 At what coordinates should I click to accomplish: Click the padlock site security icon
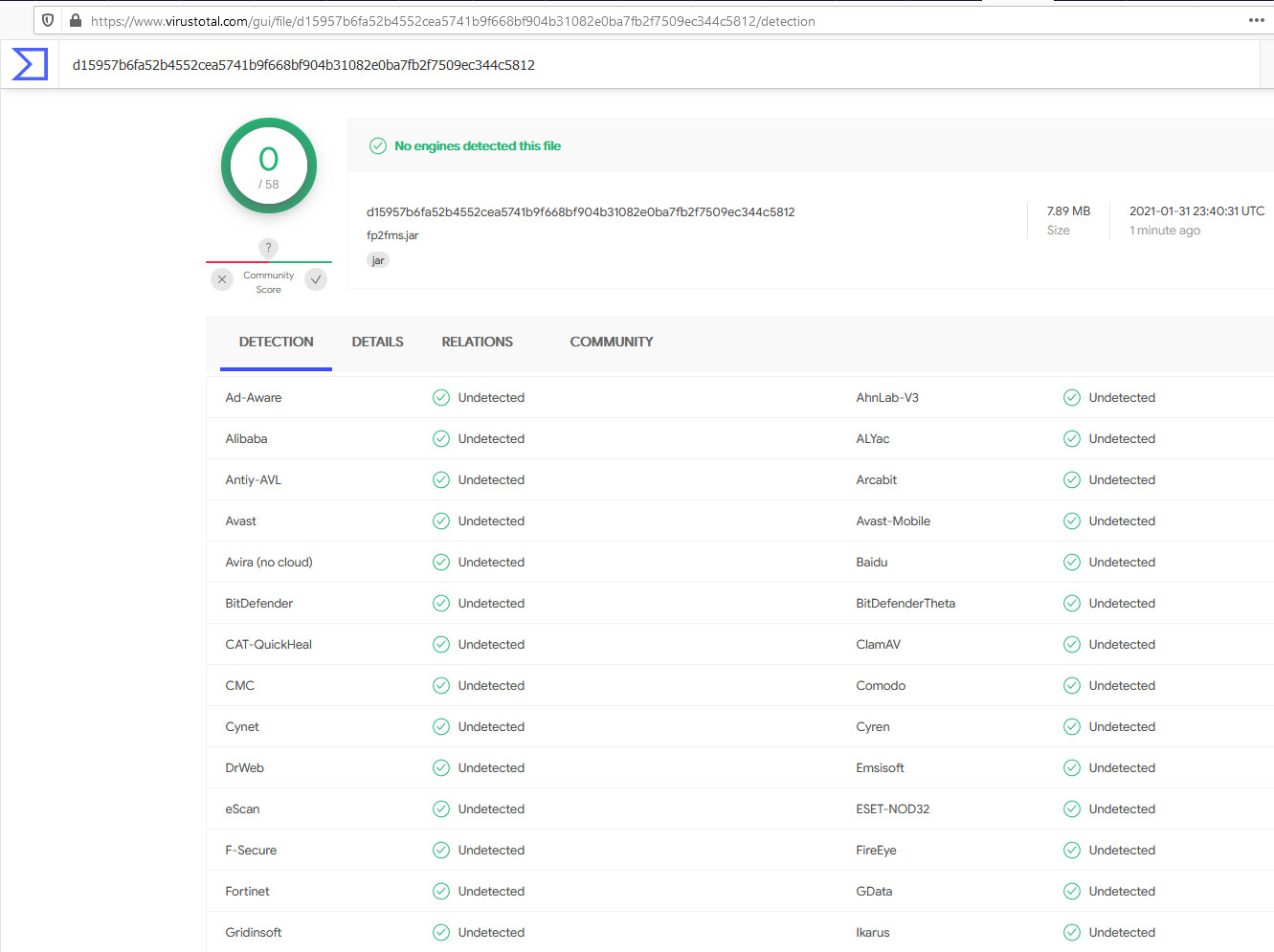click(x=76, y=20)
